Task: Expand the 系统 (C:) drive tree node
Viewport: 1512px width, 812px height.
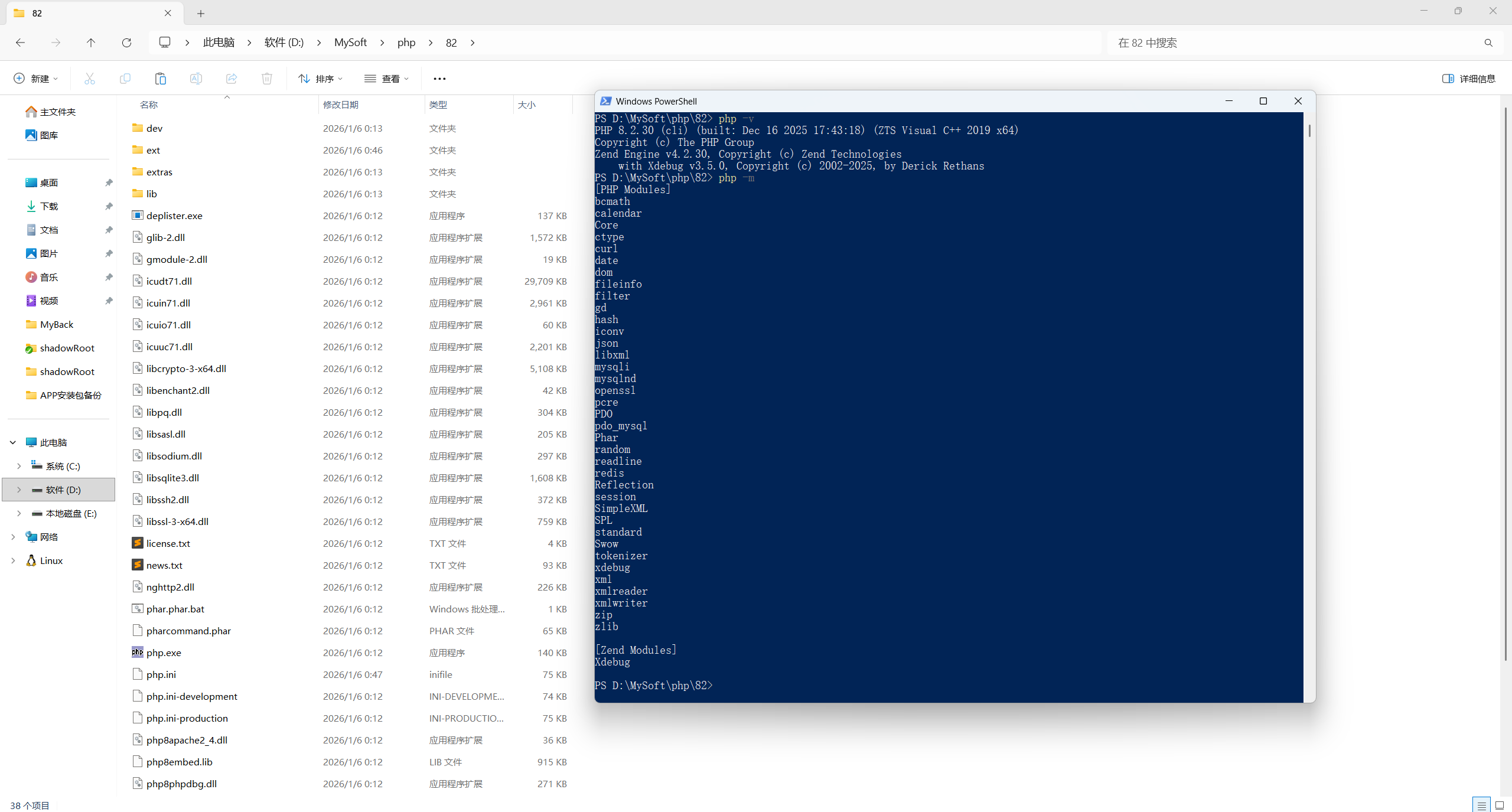Action: point(19,466)
